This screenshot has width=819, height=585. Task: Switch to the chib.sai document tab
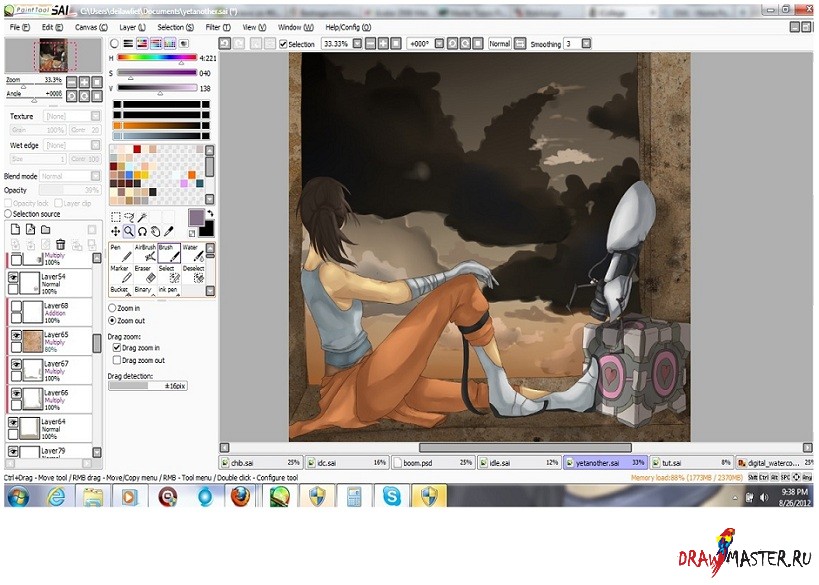(x=261, y=463)
